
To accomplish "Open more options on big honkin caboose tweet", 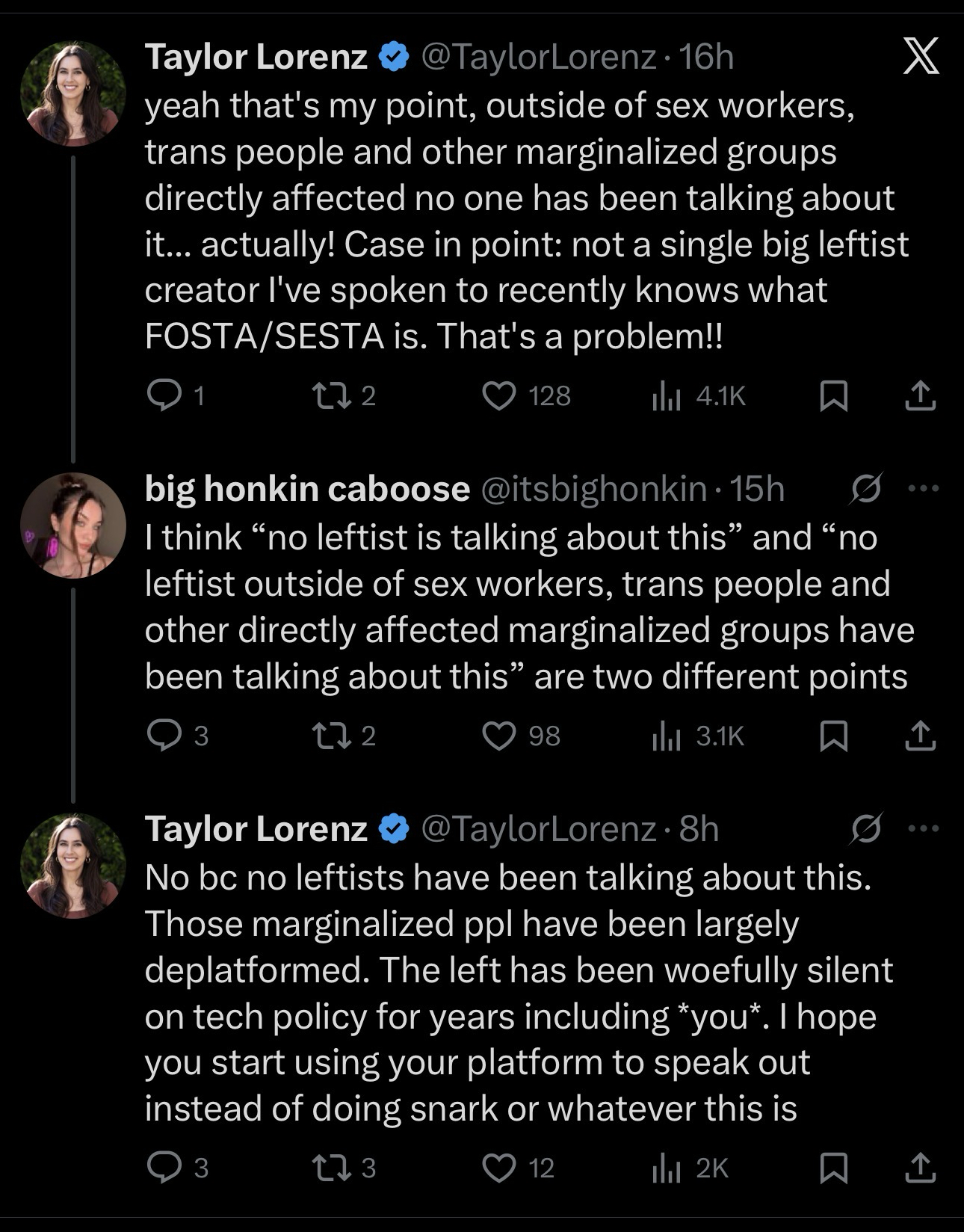I will click(923, 489).
